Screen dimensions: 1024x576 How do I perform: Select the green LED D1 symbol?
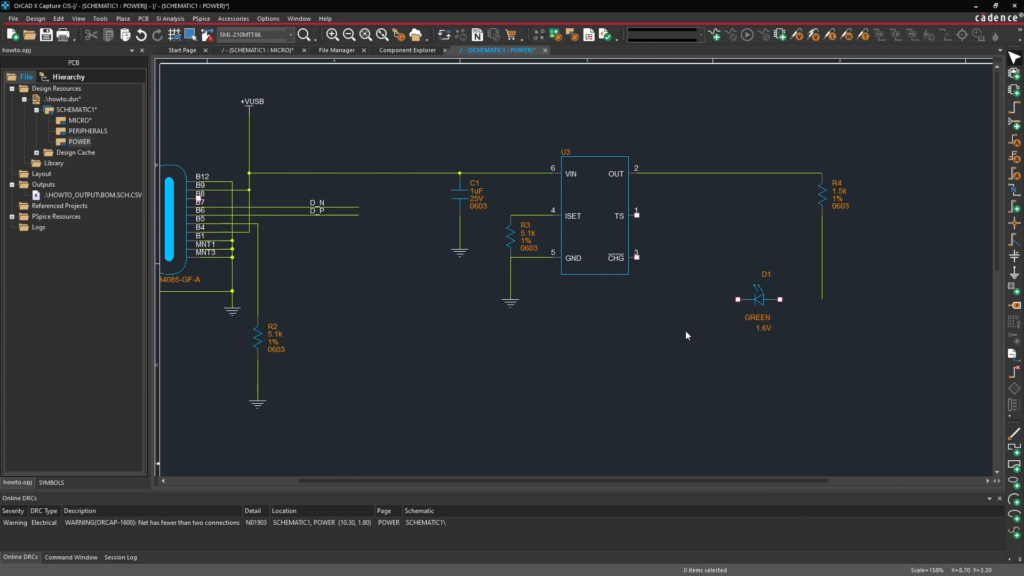click(759, 299)
